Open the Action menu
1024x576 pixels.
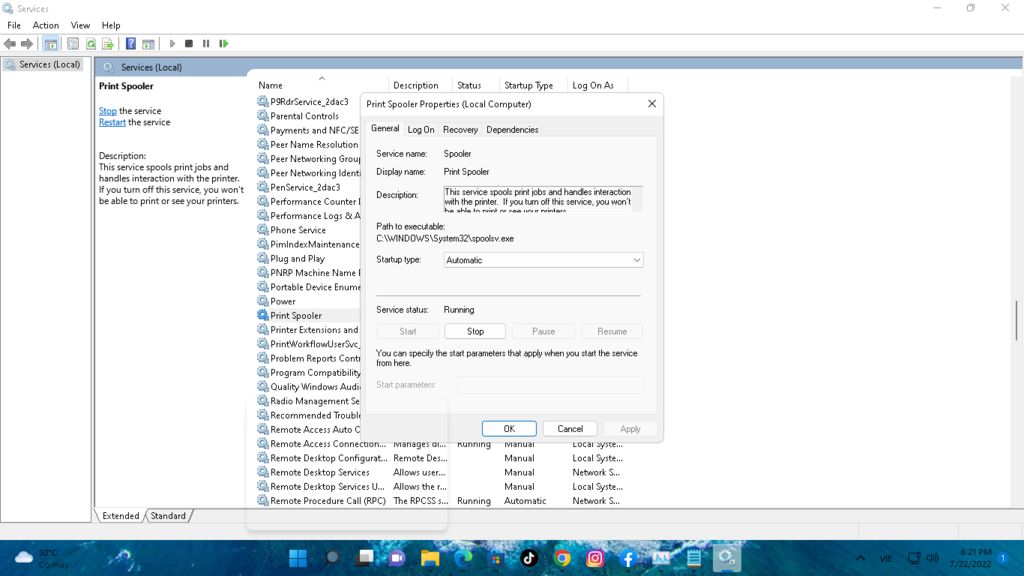tap(46, 25)
